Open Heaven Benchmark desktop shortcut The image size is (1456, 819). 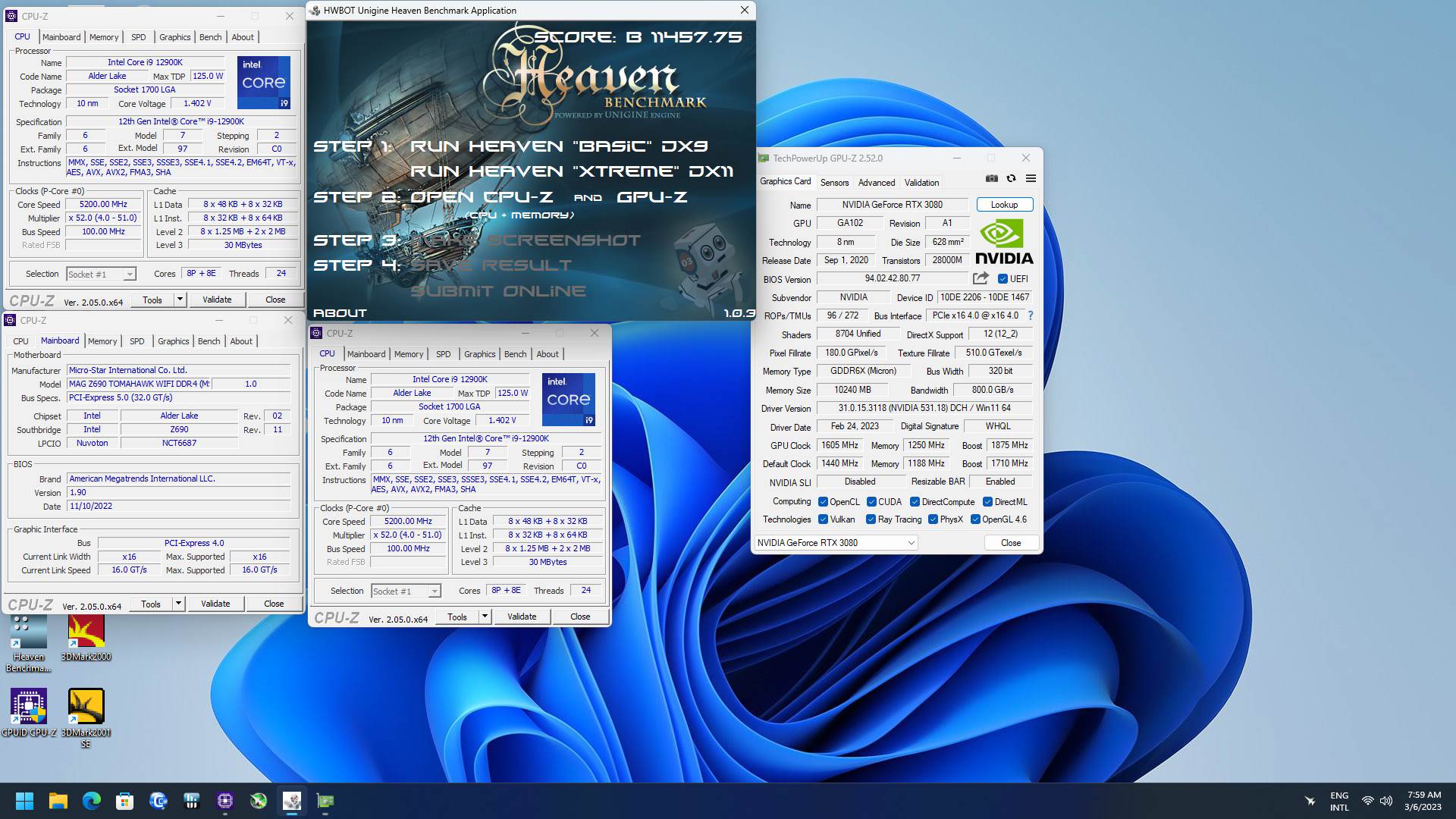tap(29, 644)
